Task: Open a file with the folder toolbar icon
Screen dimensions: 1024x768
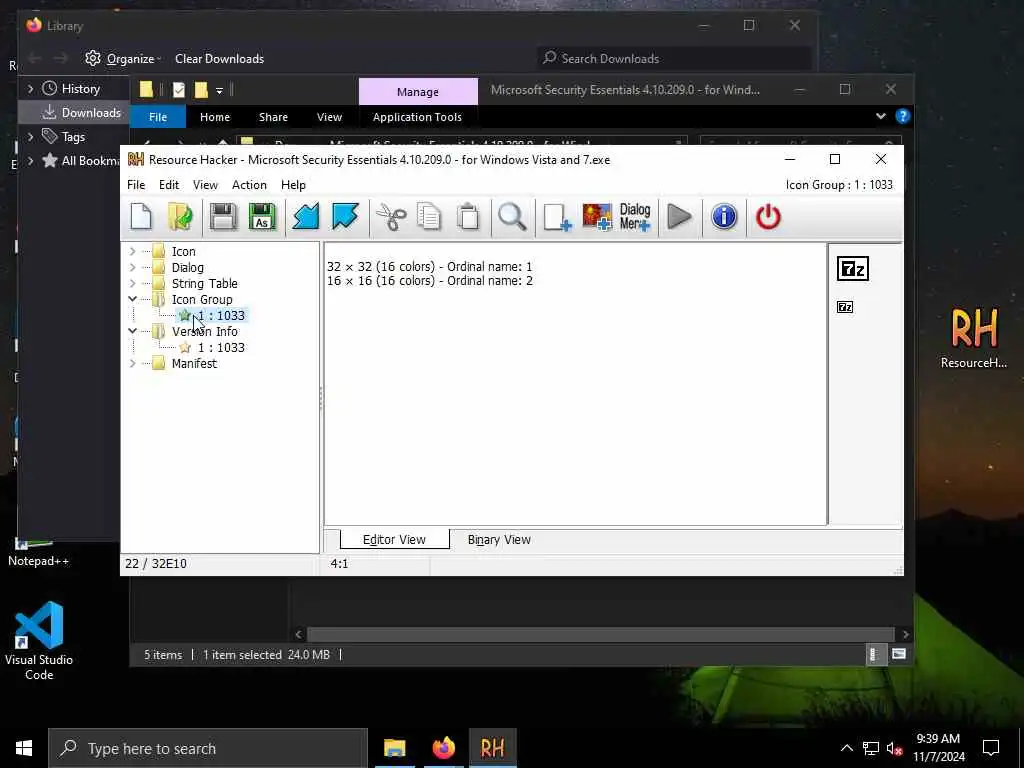Action: pos(180,217)
